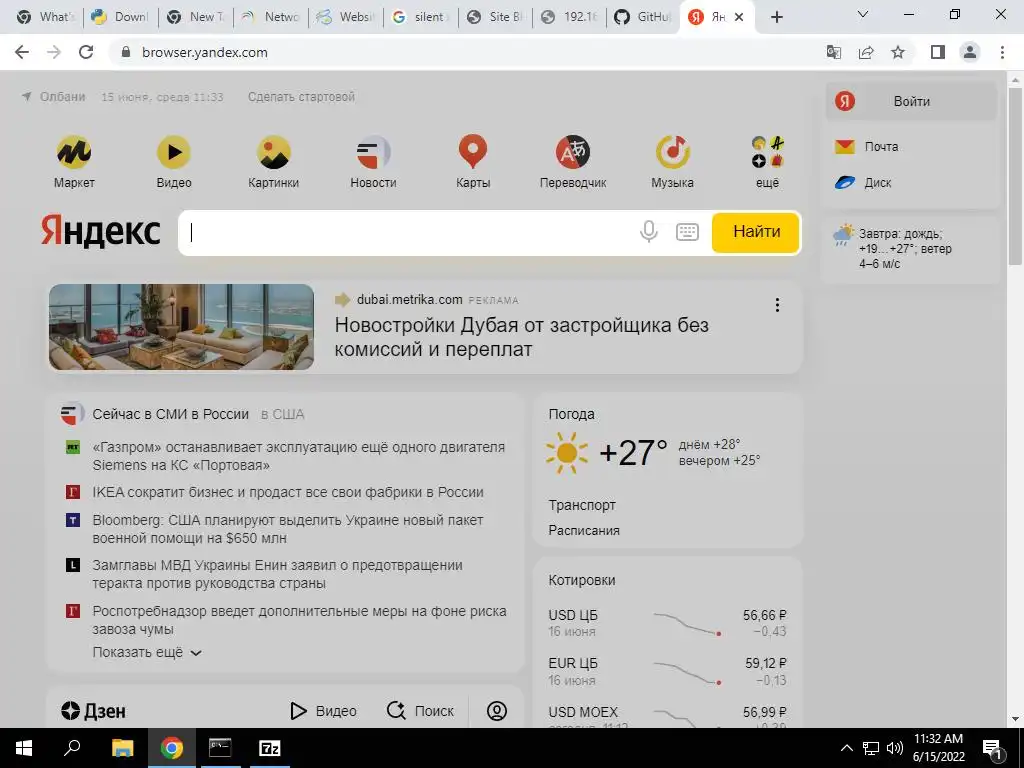The height and width of the screenshot is (768, 1024).
Task: Open tomorrow's weather forecast widget
Action: [909, 248]
